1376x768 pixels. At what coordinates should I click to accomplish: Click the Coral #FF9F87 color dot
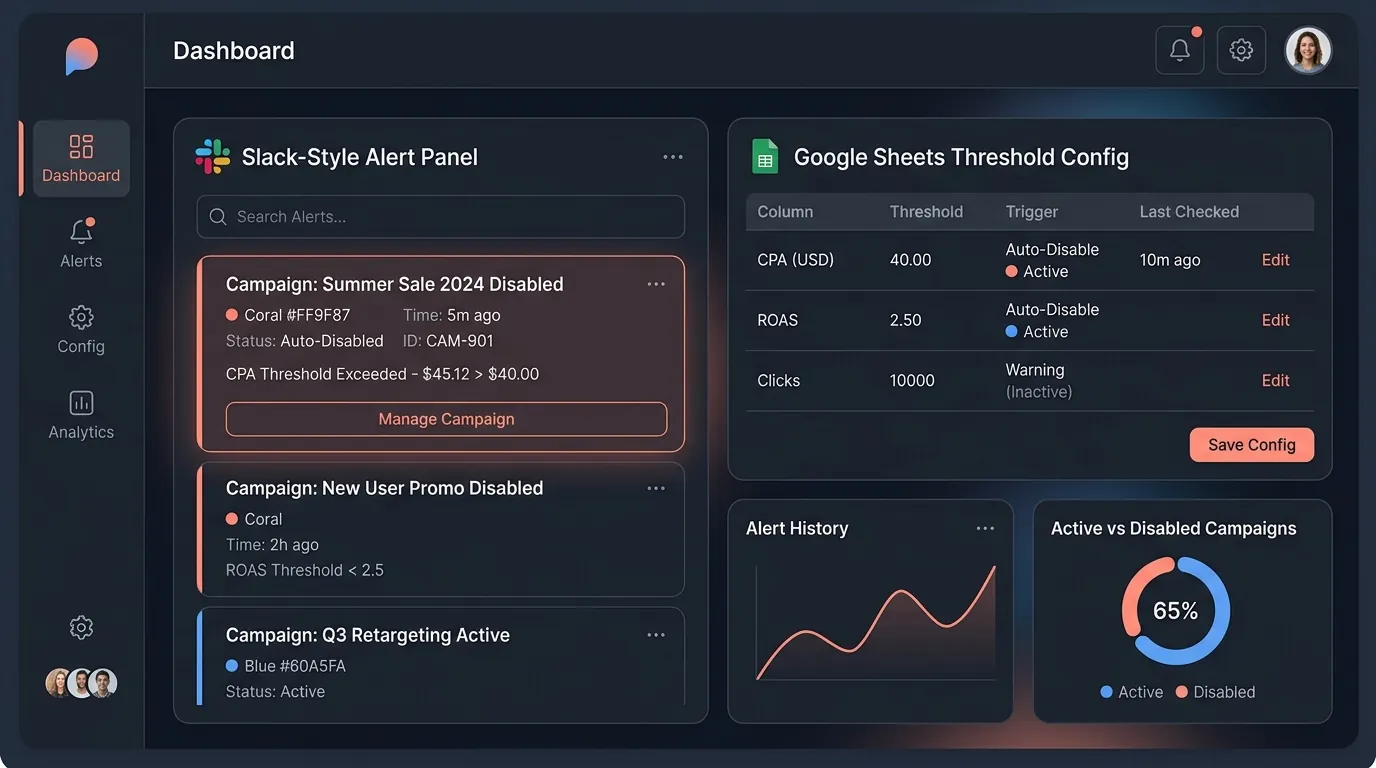pos(232,315)
